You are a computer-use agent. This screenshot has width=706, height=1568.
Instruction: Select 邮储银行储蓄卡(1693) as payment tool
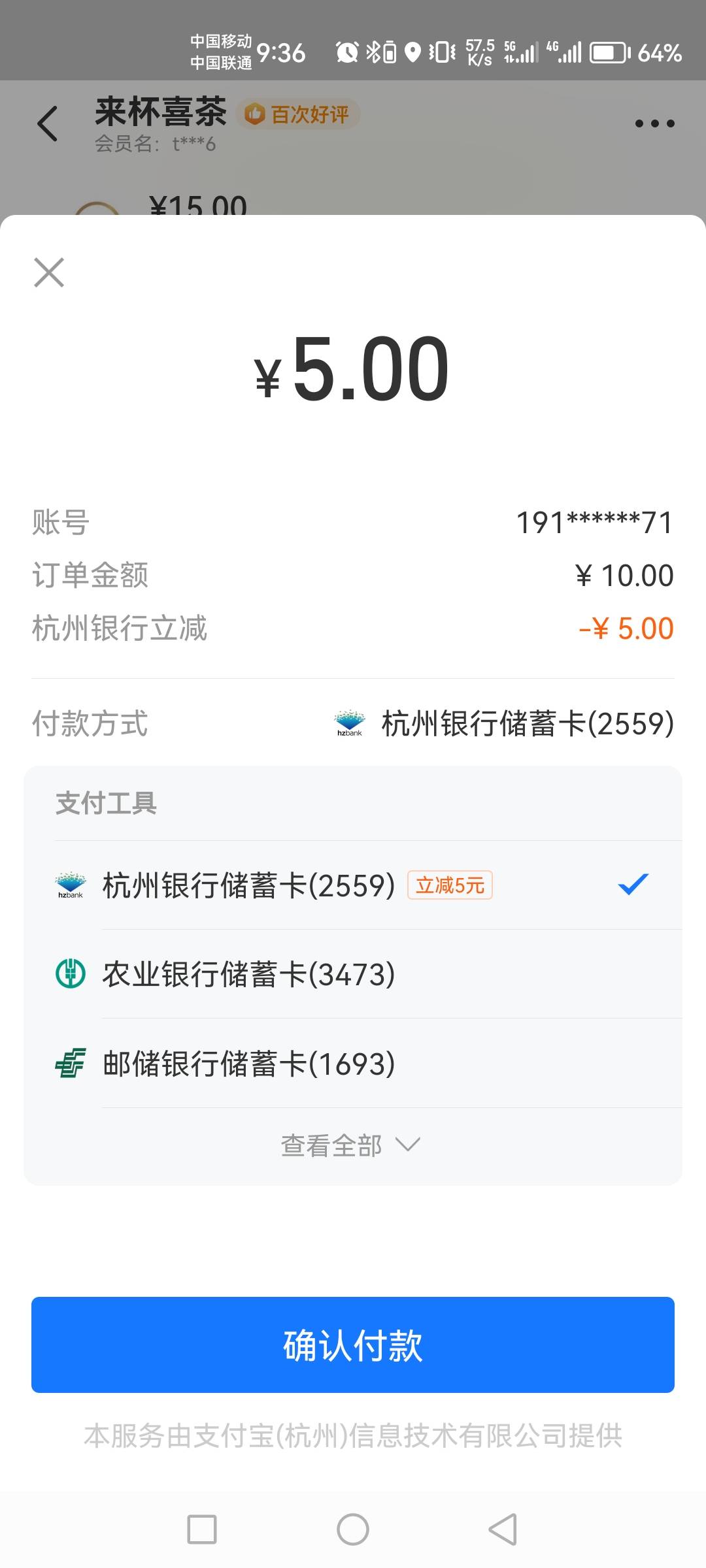[x=248, y=1064]
